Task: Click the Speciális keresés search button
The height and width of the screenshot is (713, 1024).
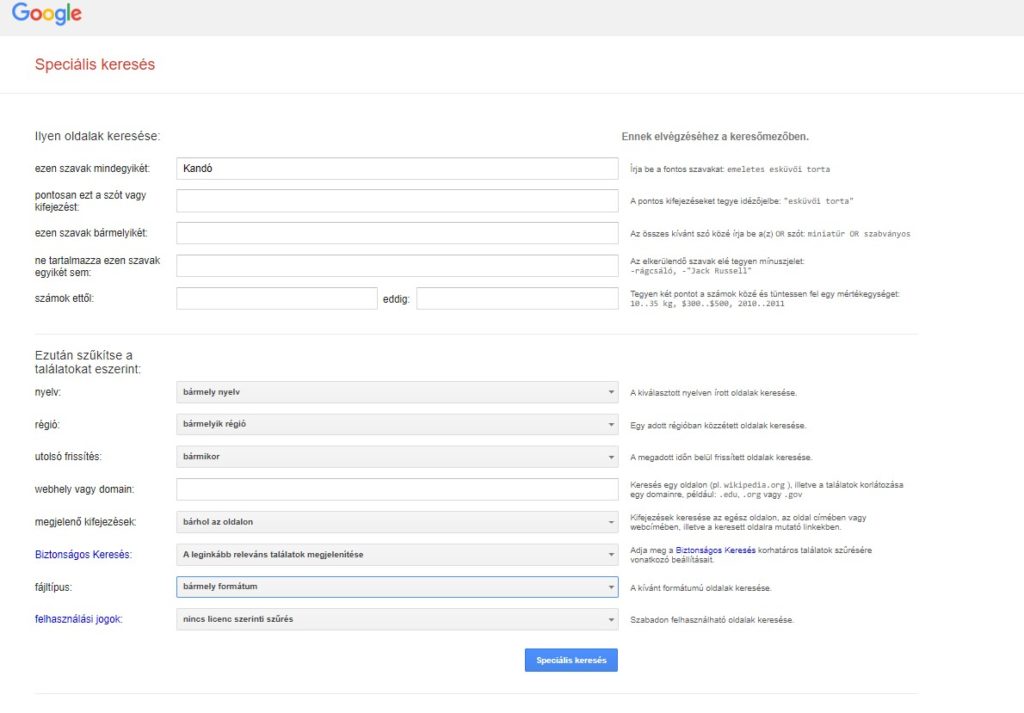Action: [x=571, y=660]
